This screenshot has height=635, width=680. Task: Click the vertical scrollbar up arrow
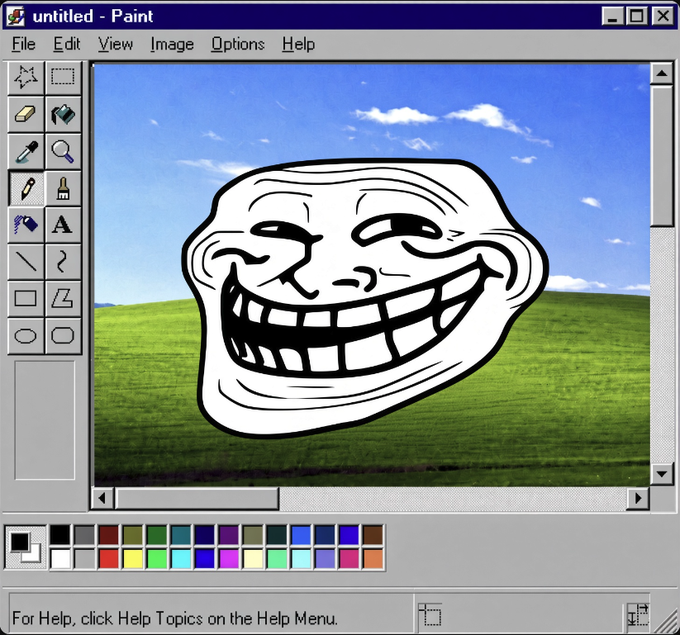(661, 73)
